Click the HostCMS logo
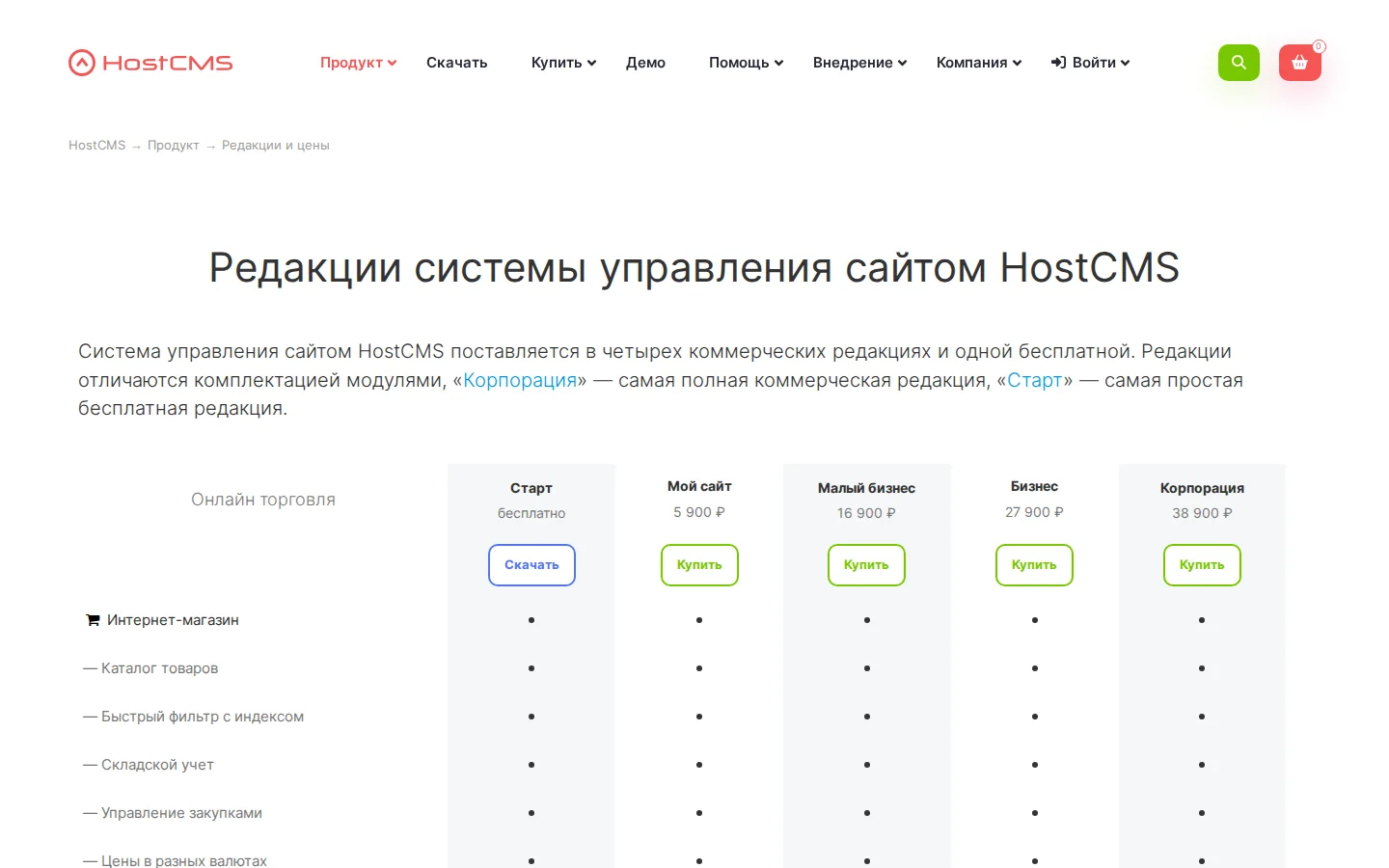 click(150, 63)
